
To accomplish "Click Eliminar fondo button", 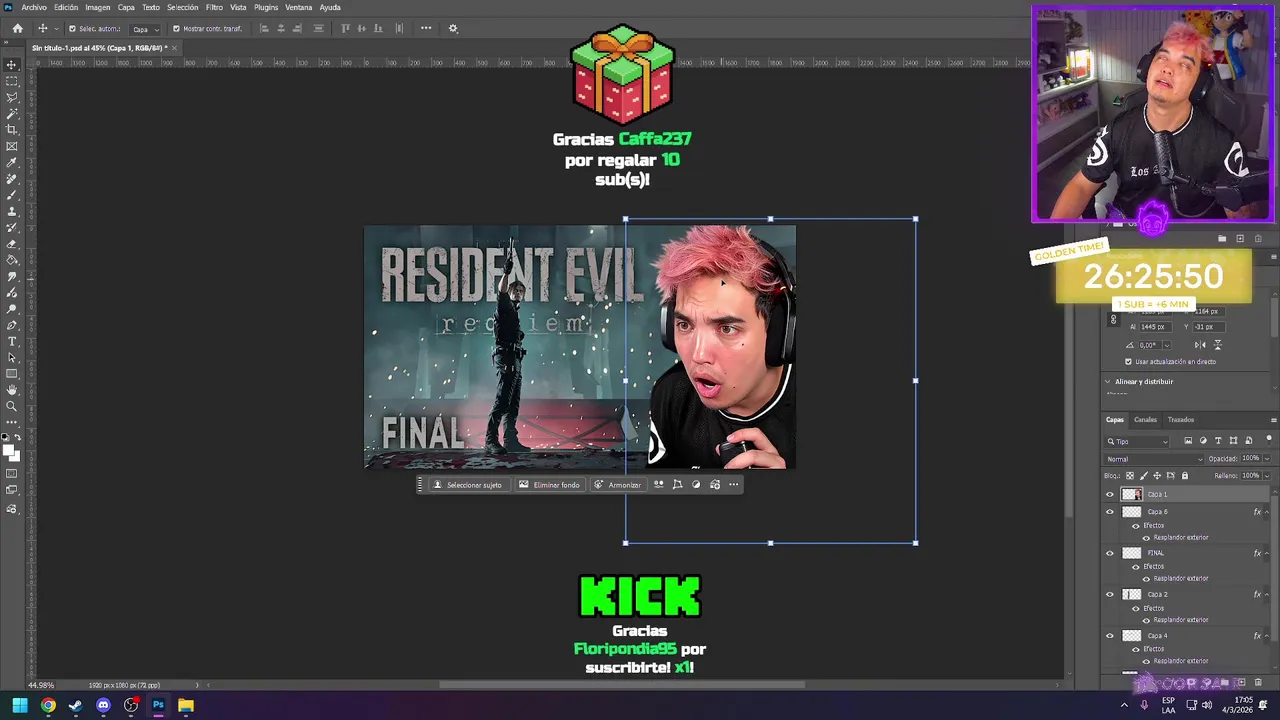I will coord(549,485).
